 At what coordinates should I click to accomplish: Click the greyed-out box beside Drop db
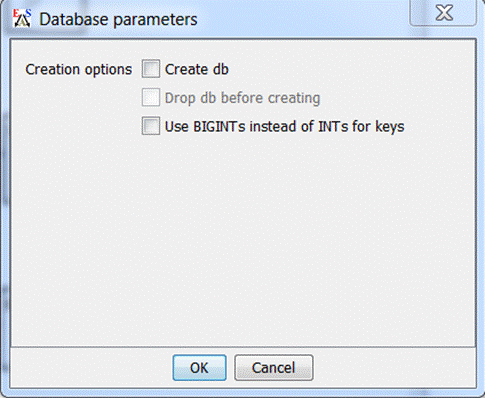pos(151,98)
